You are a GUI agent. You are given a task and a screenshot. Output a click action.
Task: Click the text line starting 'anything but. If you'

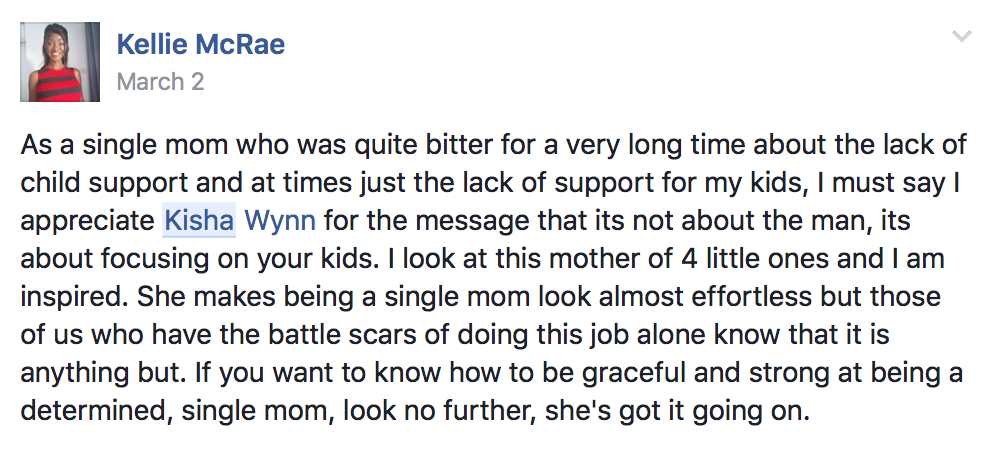click(492, 373)
